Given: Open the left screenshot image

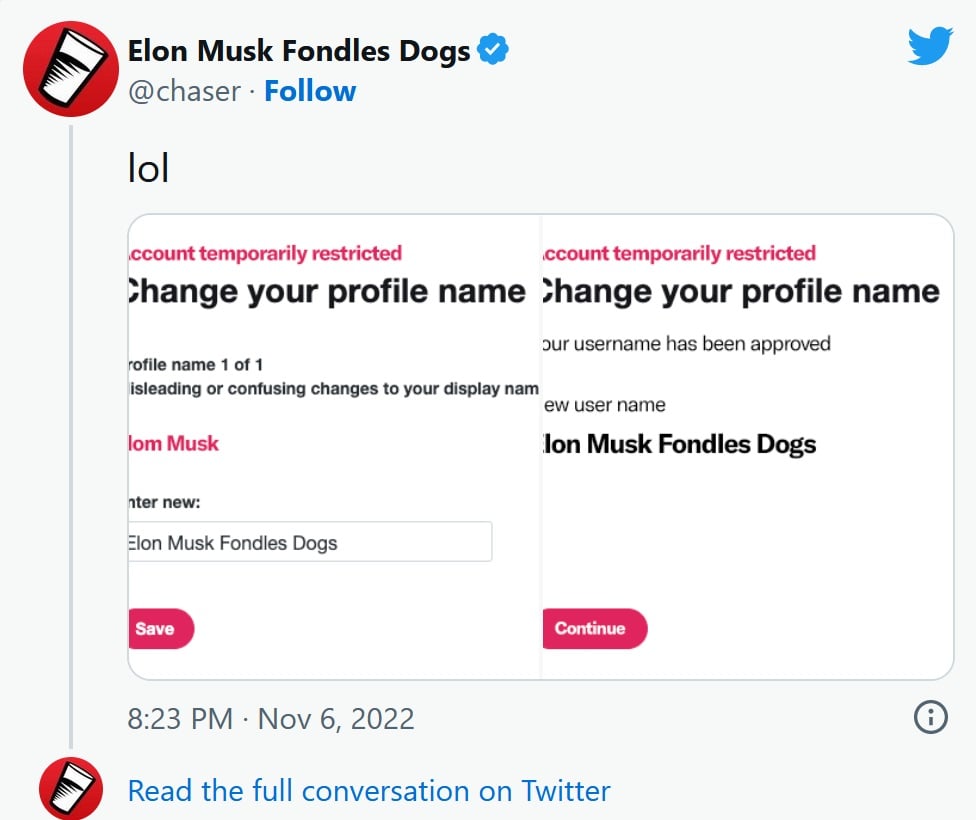Looking at the screenshot, I should click(334, 446).
